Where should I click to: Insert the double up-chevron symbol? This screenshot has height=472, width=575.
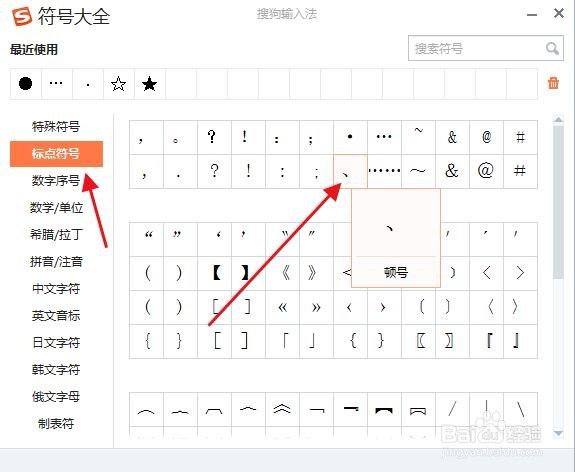[x=282, y=409]
